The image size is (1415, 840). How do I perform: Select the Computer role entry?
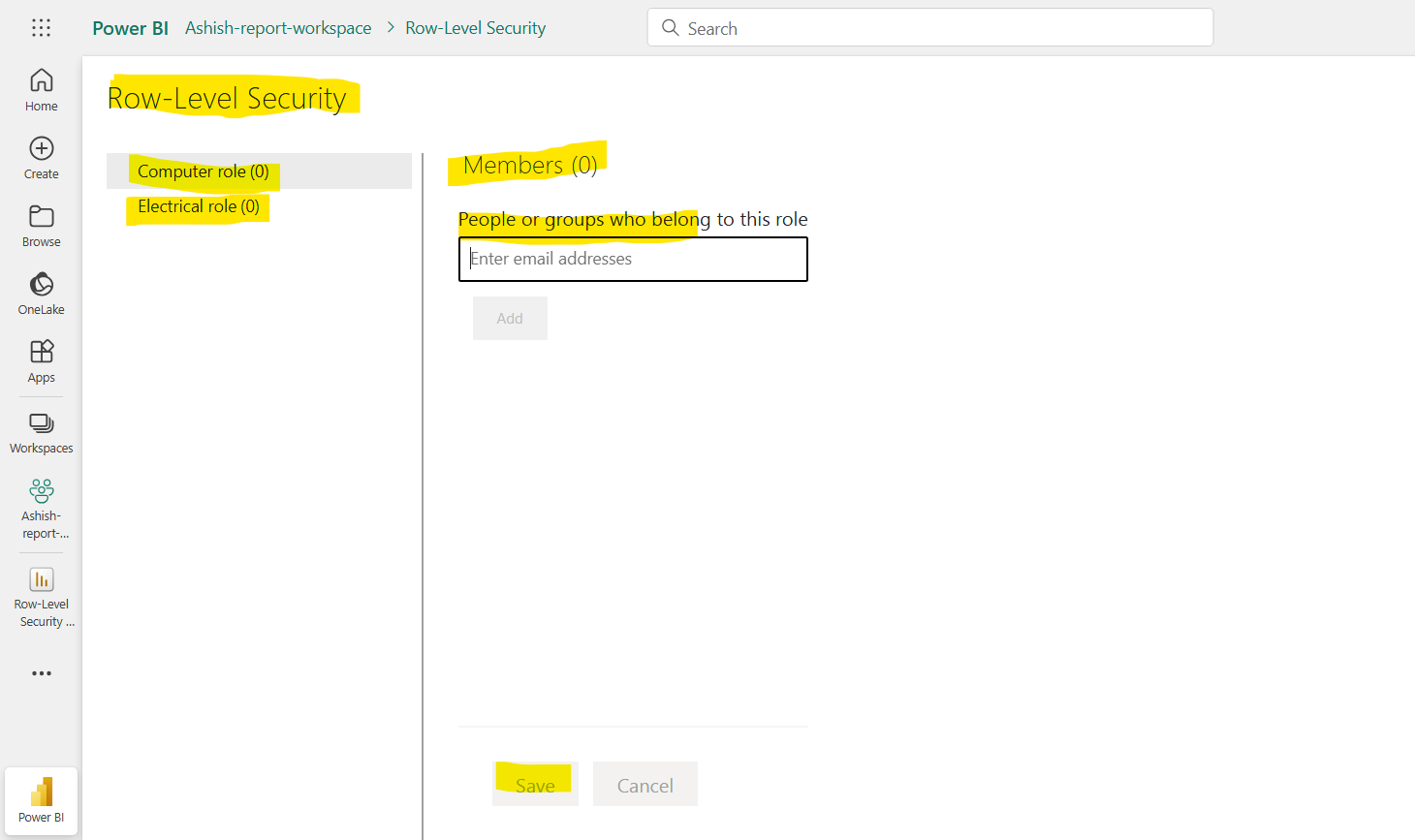204,171
